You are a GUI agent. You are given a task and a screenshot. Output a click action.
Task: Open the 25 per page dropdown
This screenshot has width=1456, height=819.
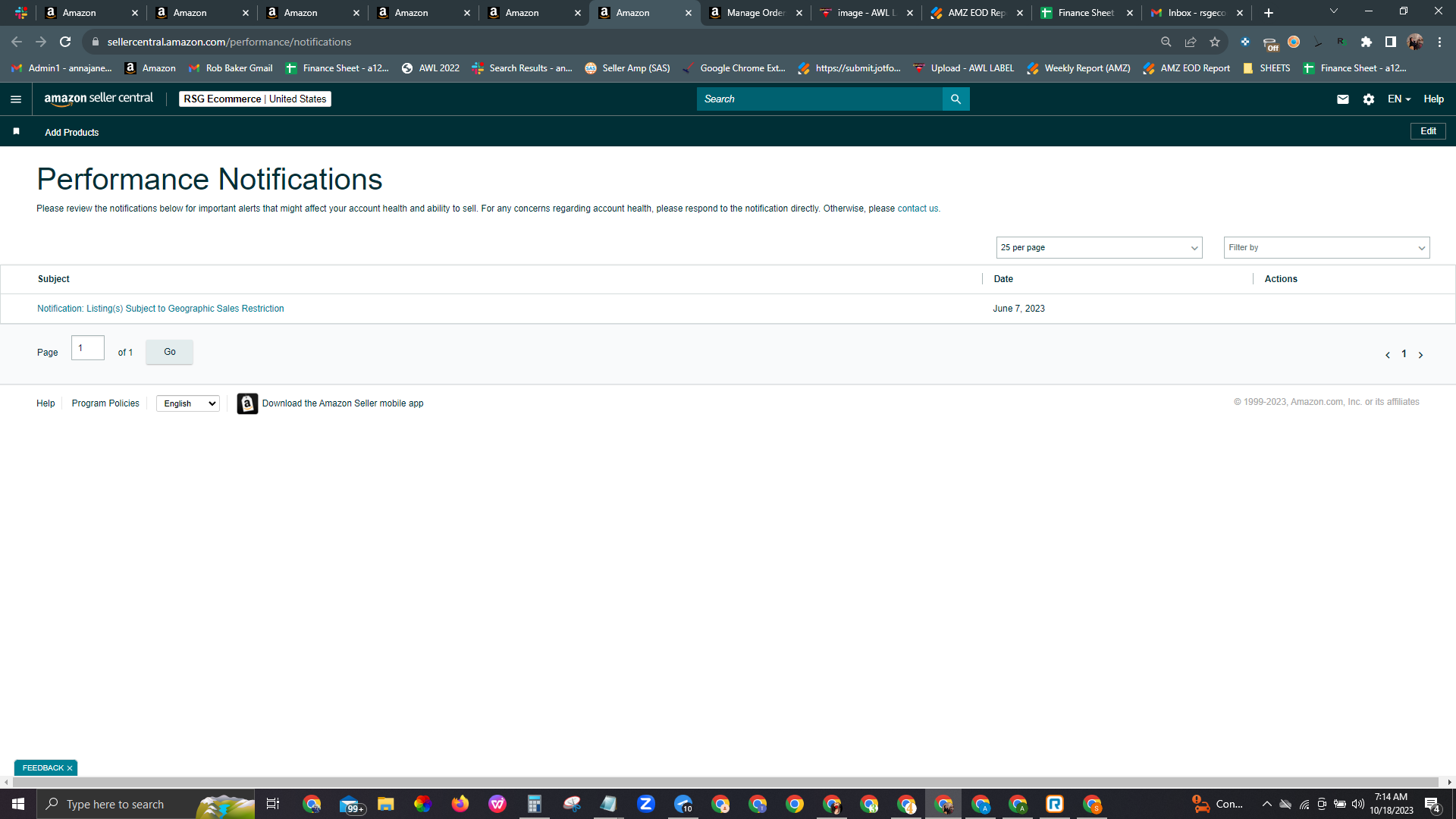click(x=1099, y=248)
